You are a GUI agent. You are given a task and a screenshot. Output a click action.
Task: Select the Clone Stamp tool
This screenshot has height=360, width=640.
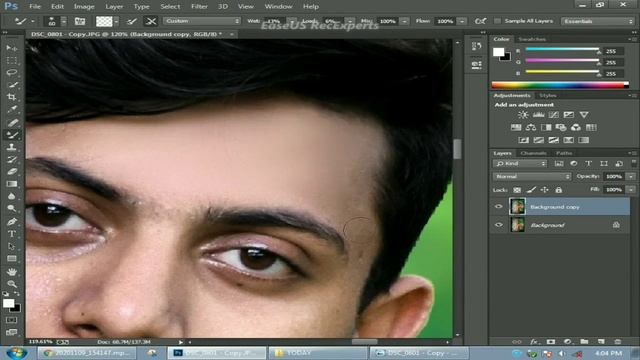click(11, 147)
